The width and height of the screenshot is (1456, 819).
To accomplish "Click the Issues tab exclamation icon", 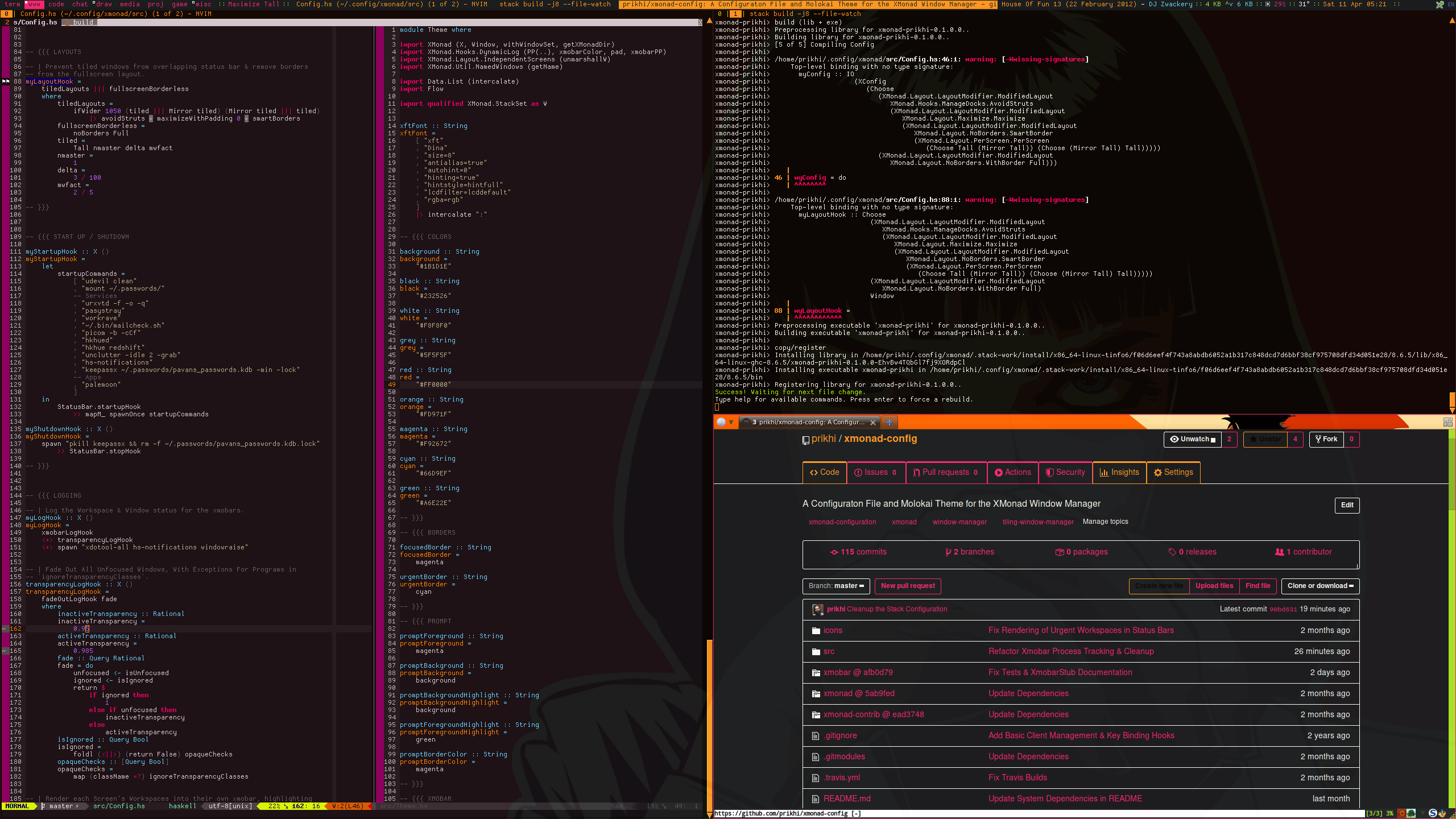I will point(858,473).
